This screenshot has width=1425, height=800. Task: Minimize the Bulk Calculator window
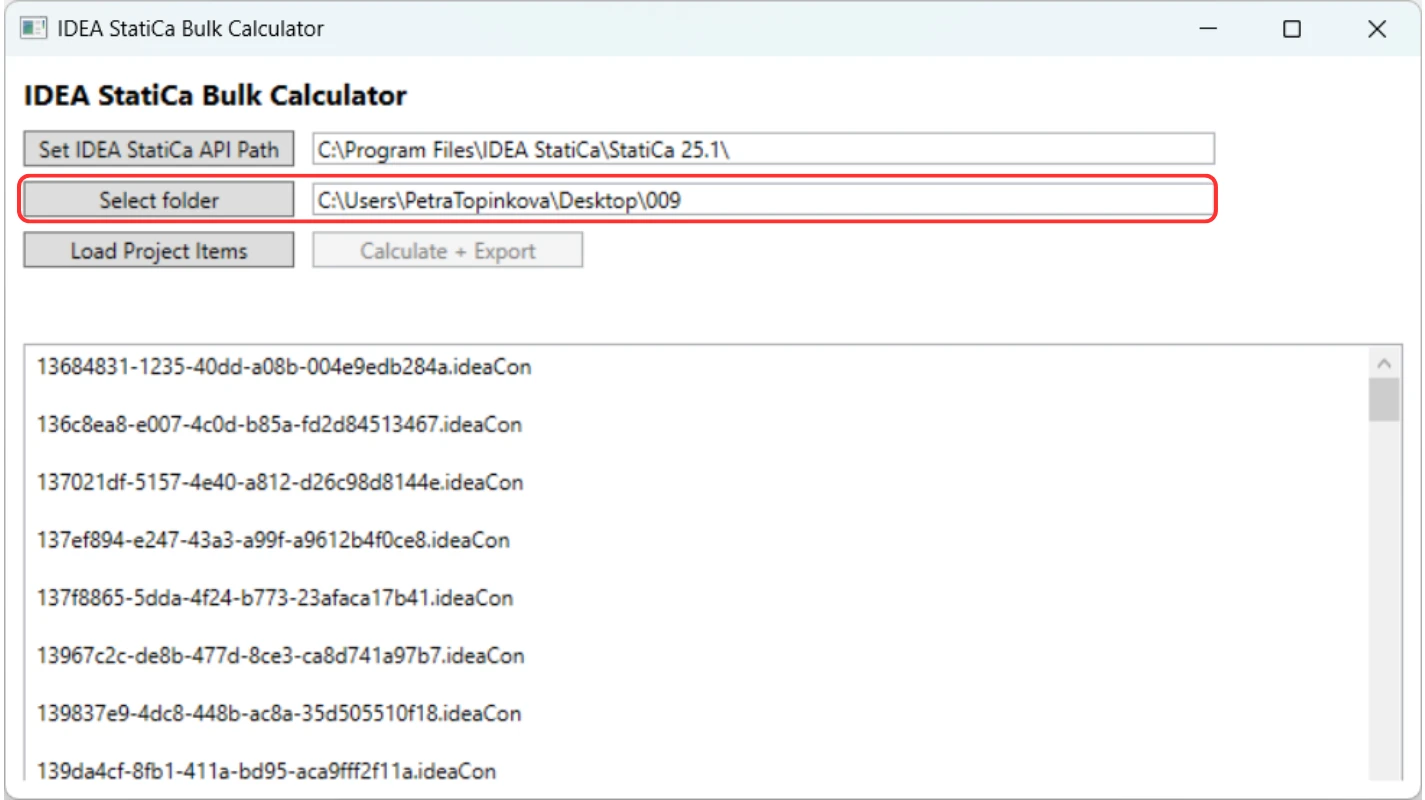click(1208, 30)
